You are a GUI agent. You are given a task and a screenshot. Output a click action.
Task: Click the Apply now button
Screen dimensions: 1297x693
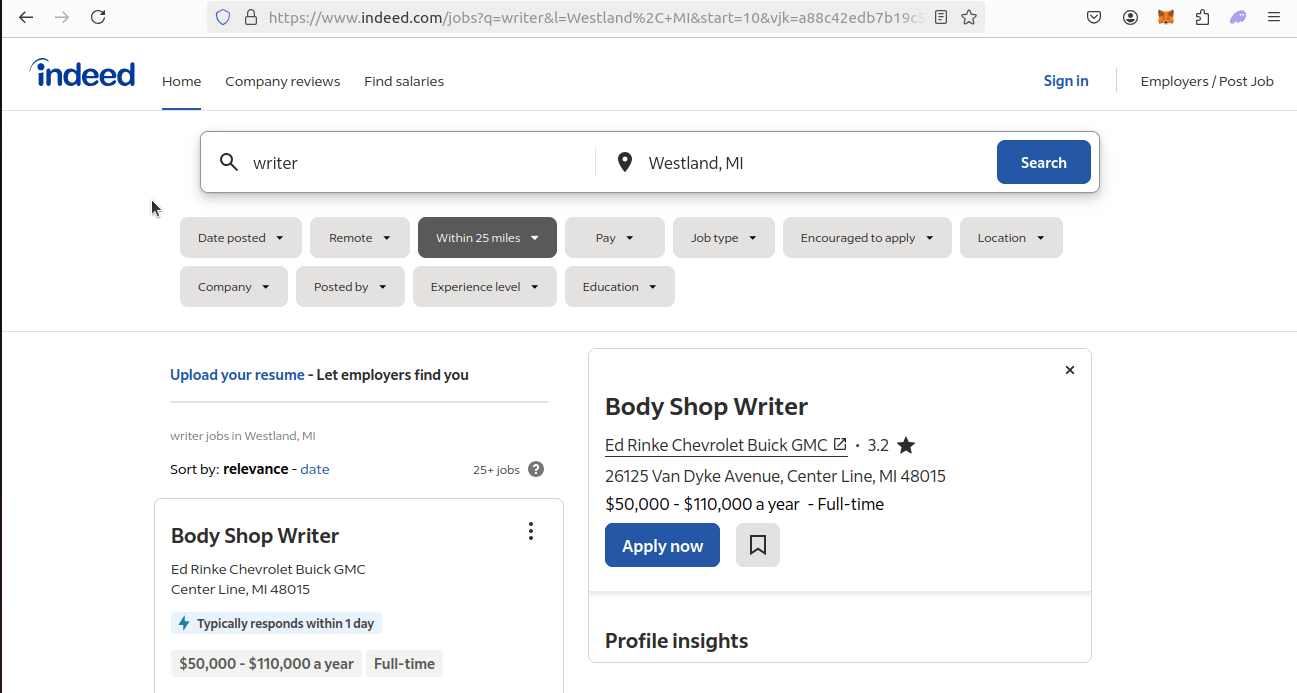(x=662, y=545)
